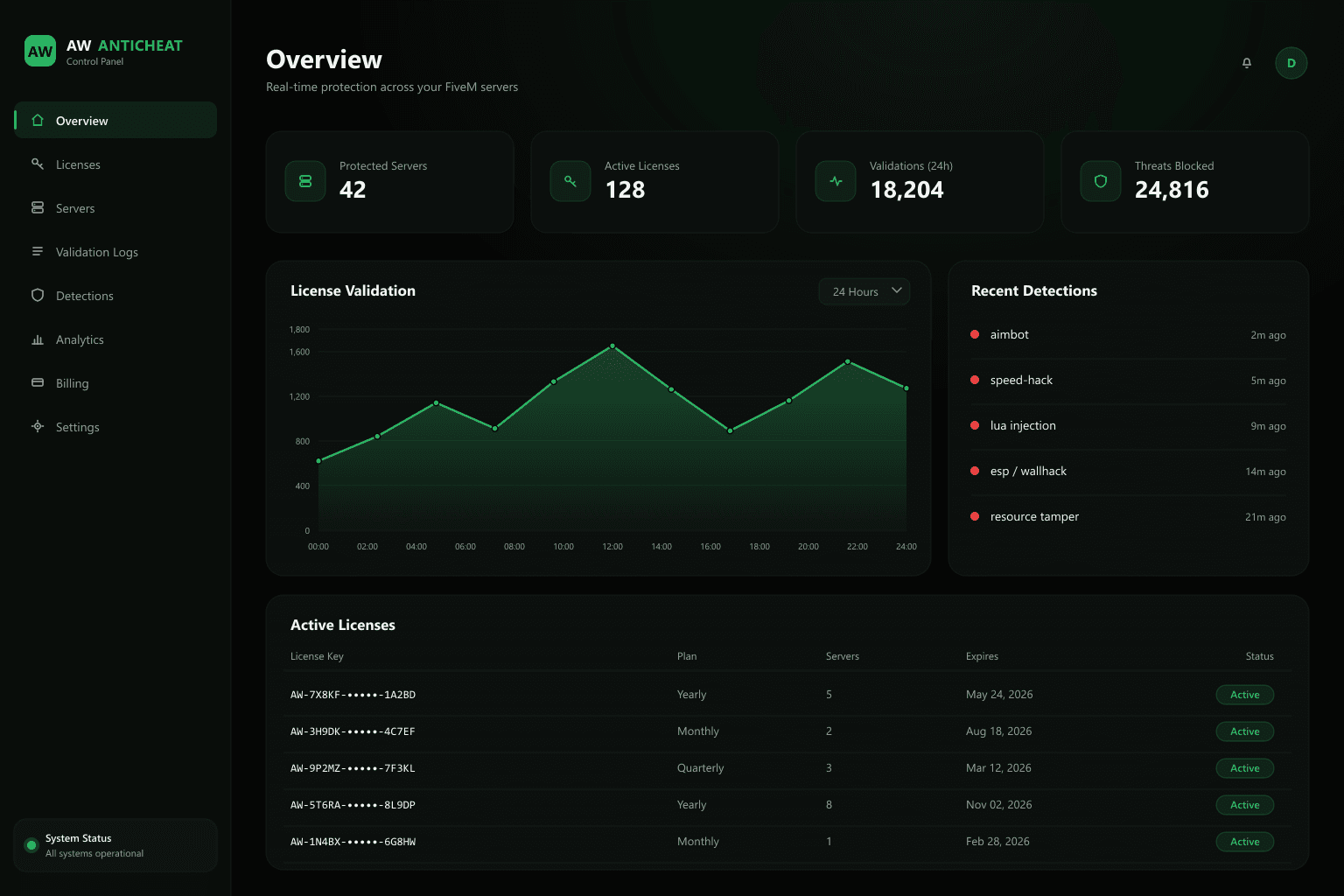
Task: Open the Settings page
Action: 115,426
